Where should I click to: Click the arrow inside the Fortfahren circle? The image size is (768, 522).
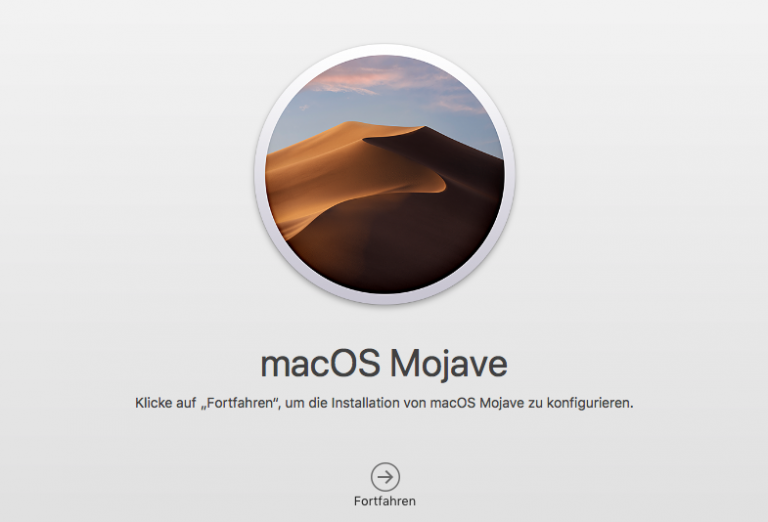[385, 476]
